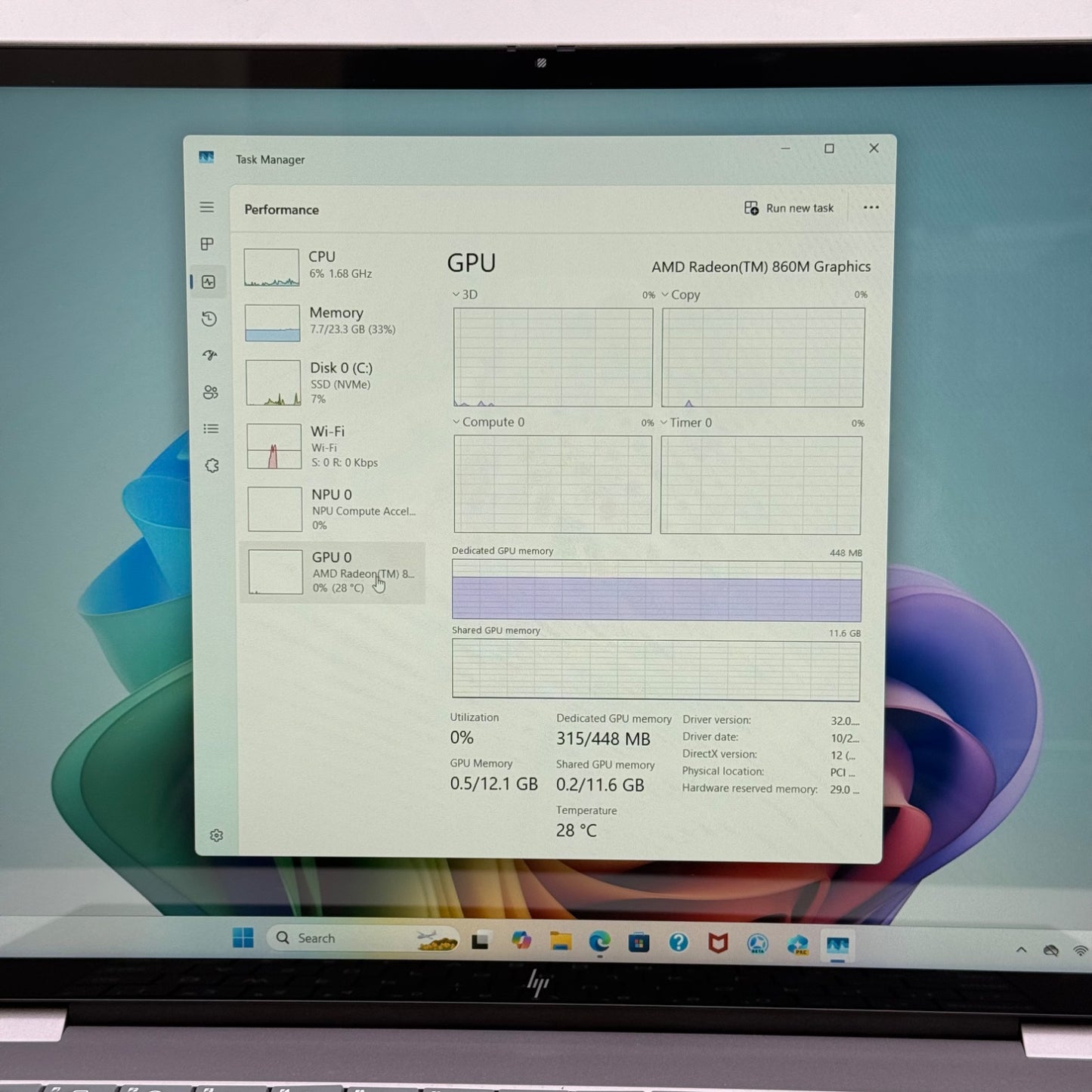The height and width of the screenshot is (1092, 1092).
Task: Open the Startup apps page icon
Action: point(210,355)
